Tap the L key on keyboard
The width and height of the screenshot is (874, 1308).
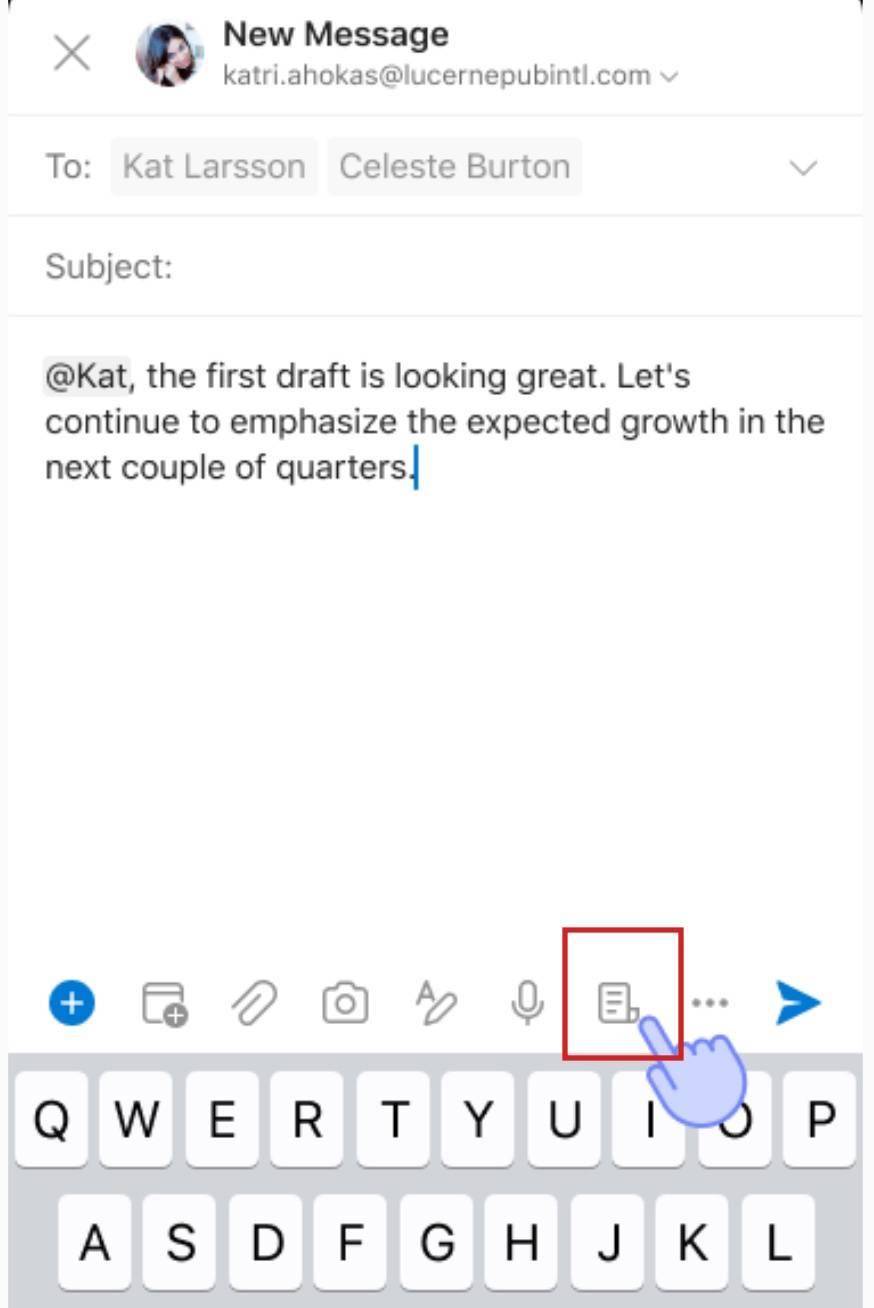pyautogui.click(x=777, y=1242)
